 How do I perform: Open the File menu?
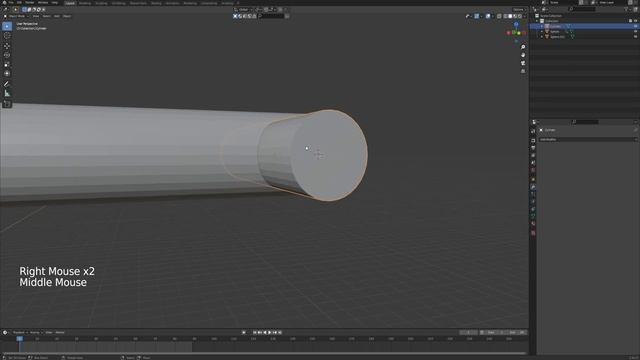pos(11,2)
